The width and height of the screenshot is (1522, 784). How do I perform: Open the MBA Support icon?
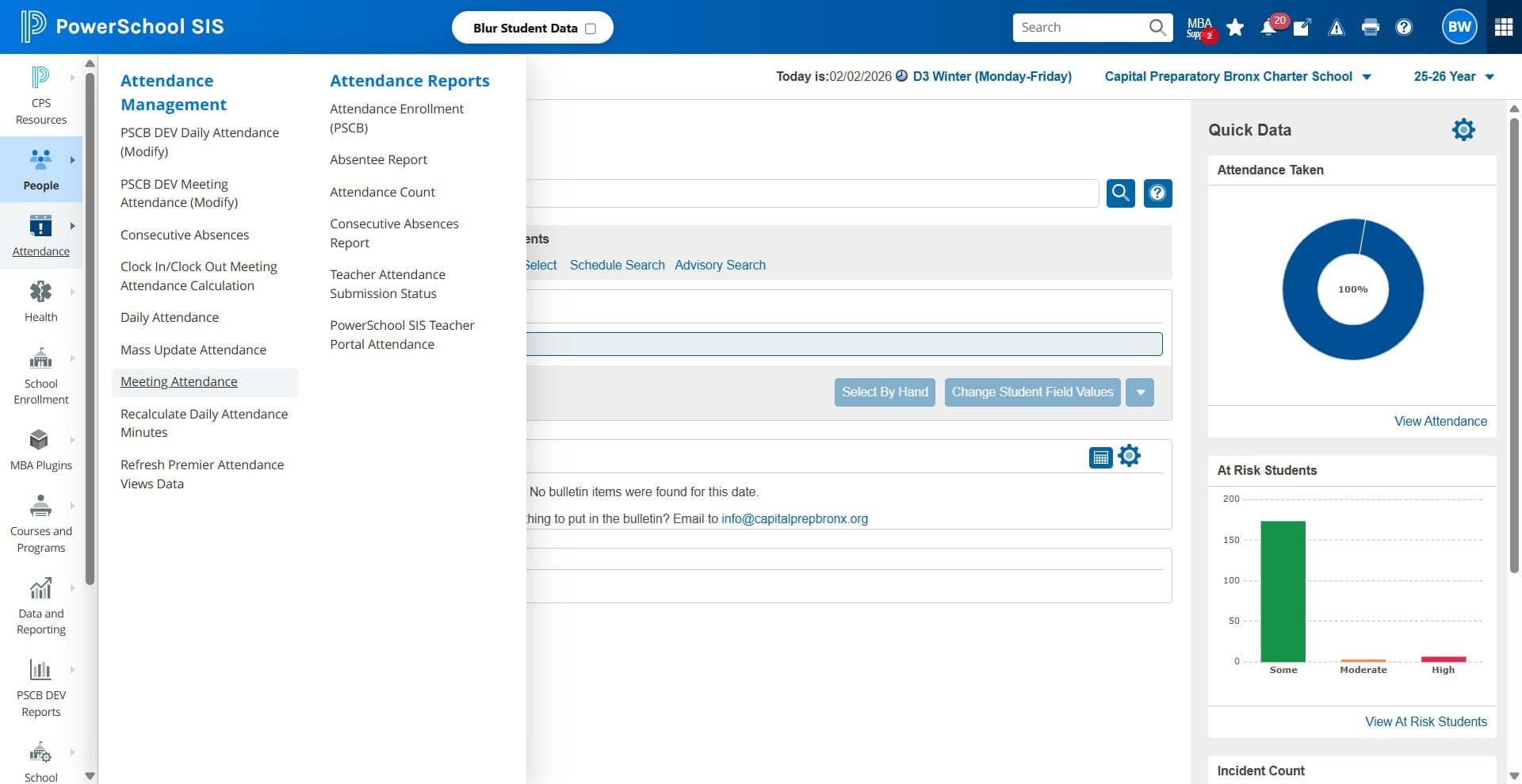pos(1200,29)
